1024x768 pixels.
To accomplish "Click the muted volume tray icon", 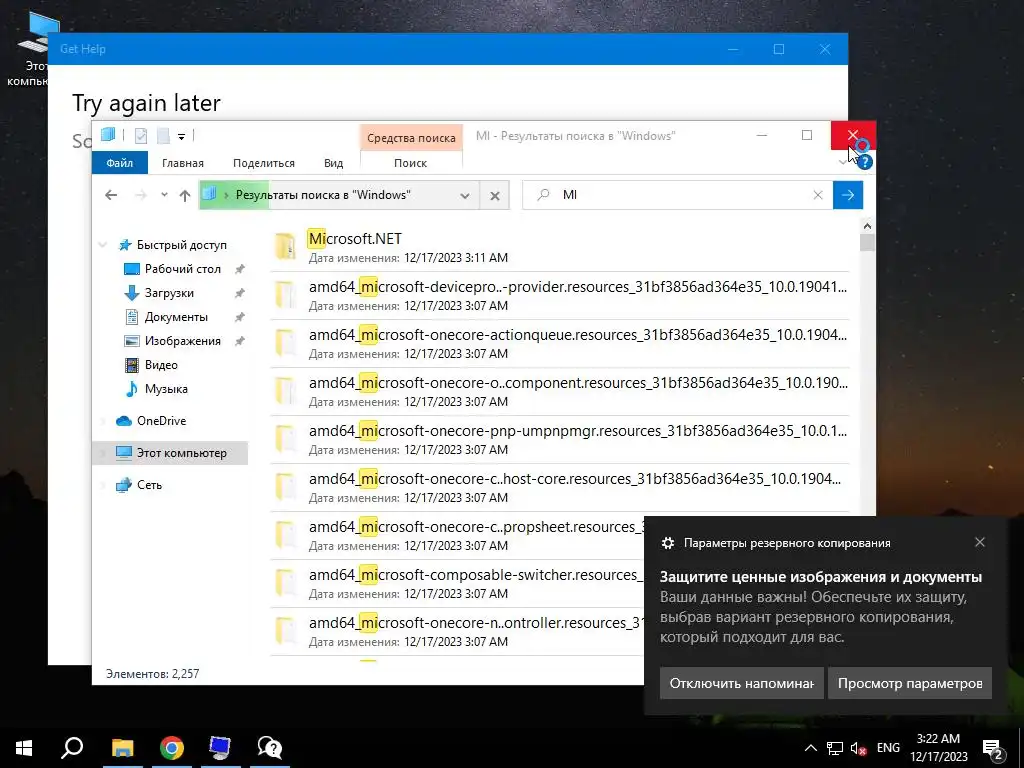I will click(859, 748).
